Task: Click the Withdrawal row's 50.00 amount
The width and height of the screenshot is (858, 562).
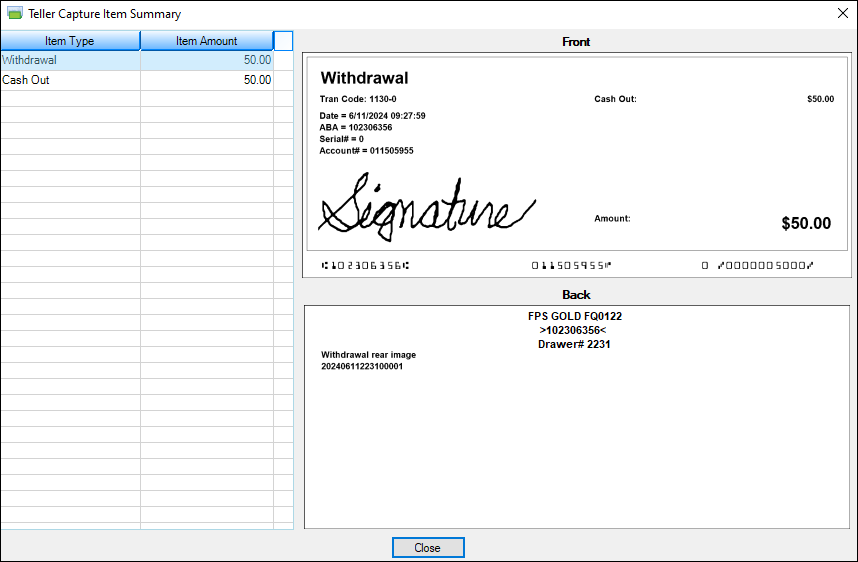Action: (257, 60)
